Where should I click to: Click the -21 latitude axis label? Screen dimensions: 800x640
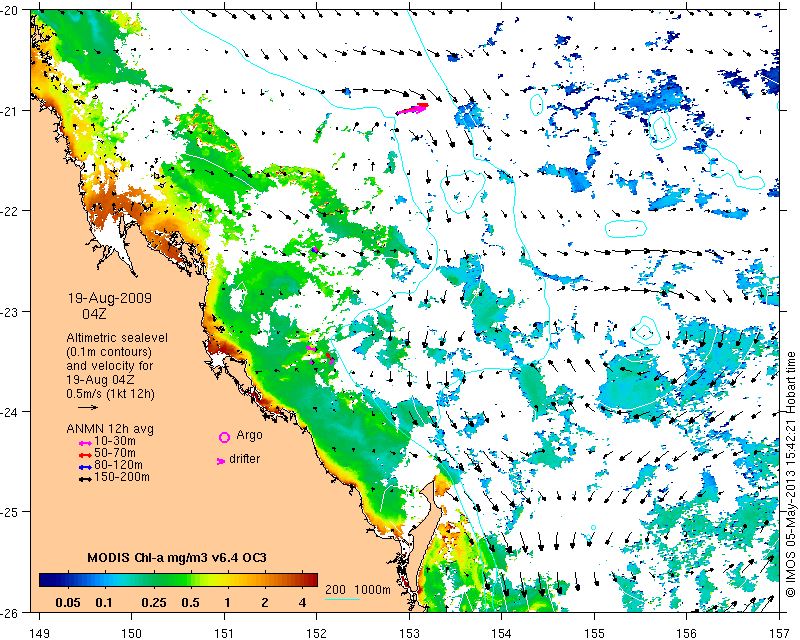point(9,111)
